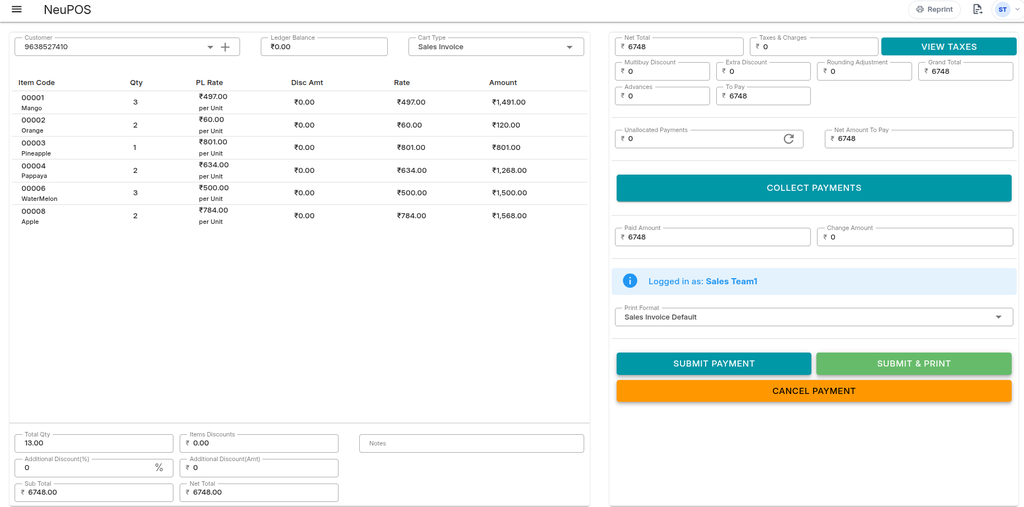Click the Taxes & Charges field
The image size is (1024, 507).
(x=814, y=46)
